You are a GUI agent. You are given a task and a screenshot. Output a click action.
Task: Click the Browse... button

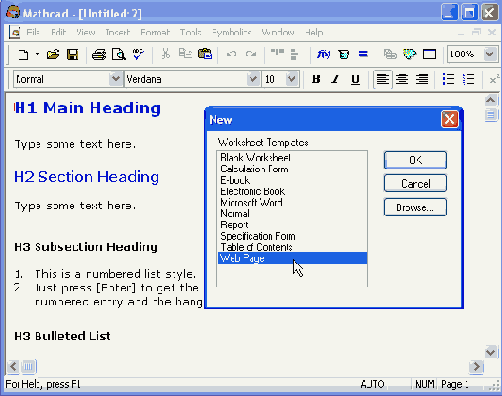(415, 207)
